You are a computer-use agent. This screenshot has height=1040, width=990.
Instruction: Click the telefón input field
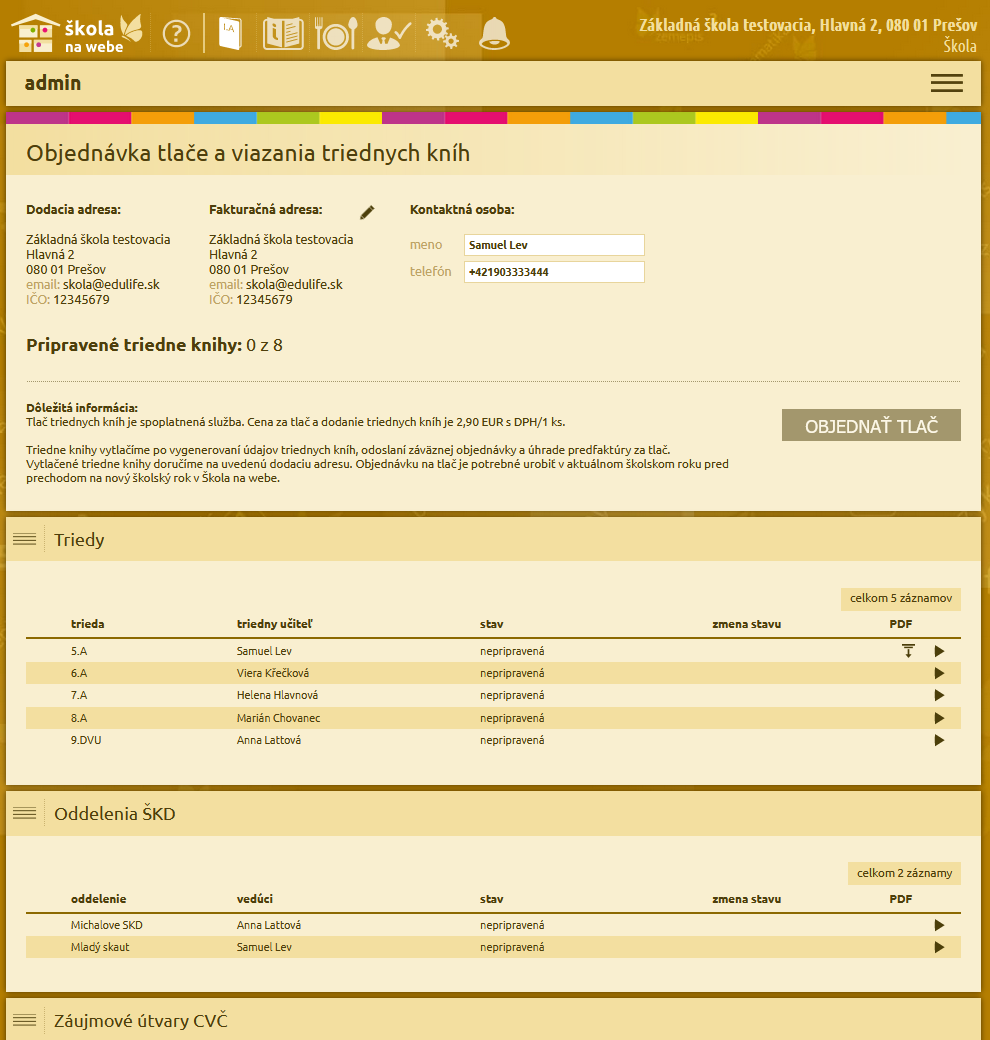click(x=554, y=272)
